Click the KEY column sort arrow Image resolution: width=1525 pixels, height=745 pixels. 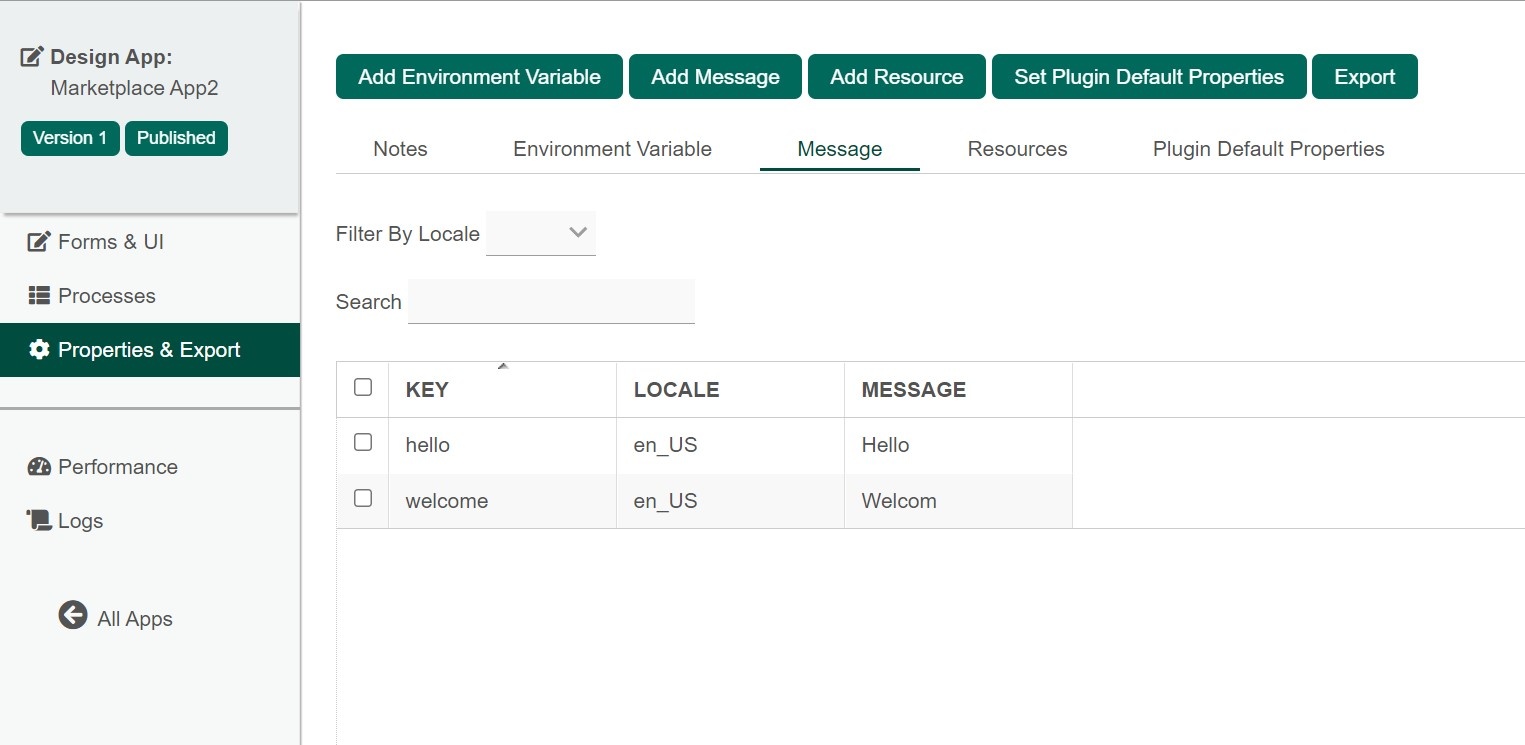503,367
